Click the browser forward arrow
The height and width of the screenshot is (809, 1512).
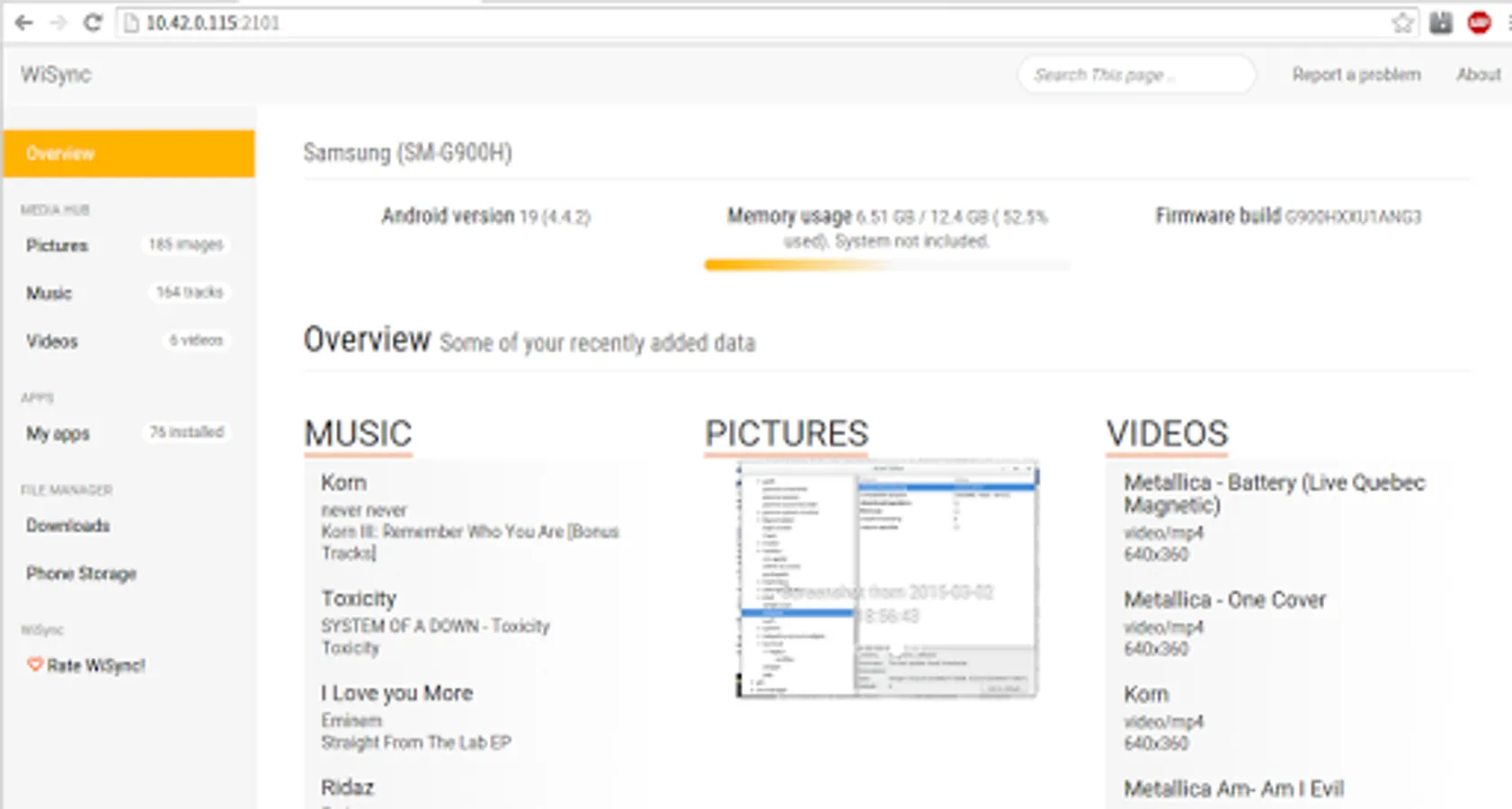point(58,22)
